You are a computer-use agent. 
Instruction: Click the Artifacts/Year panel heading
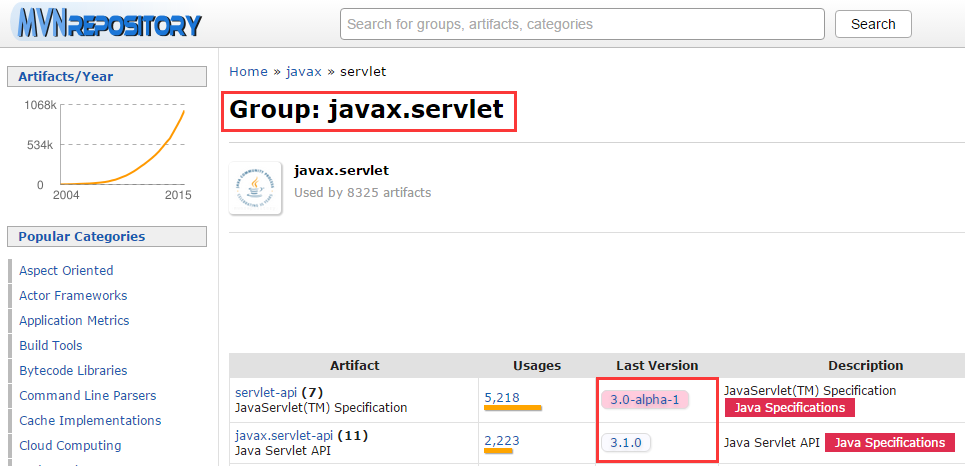[106, 76]
